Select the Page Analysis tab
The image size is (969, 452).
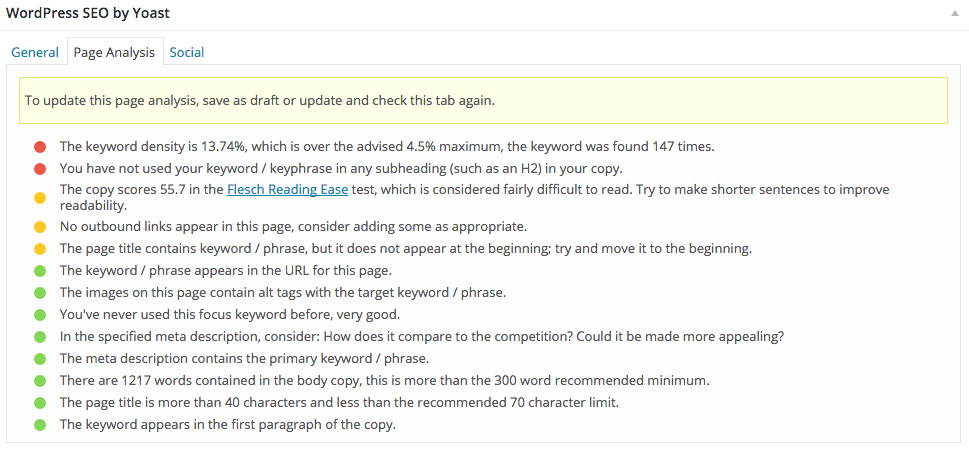click(x=114, y=52)
